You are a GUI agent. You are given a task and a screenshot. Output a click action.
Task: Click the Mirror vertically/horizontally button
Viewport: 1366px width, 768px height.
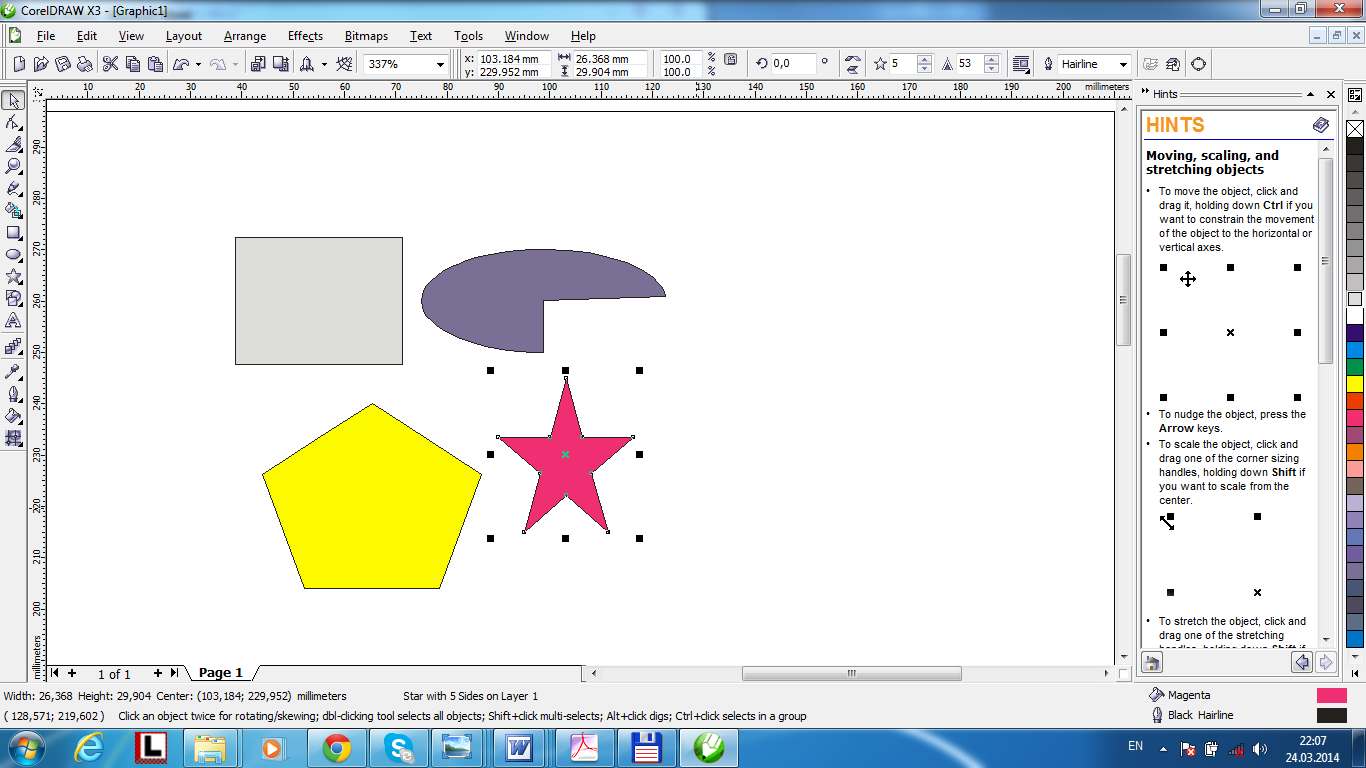pos(852,64)
